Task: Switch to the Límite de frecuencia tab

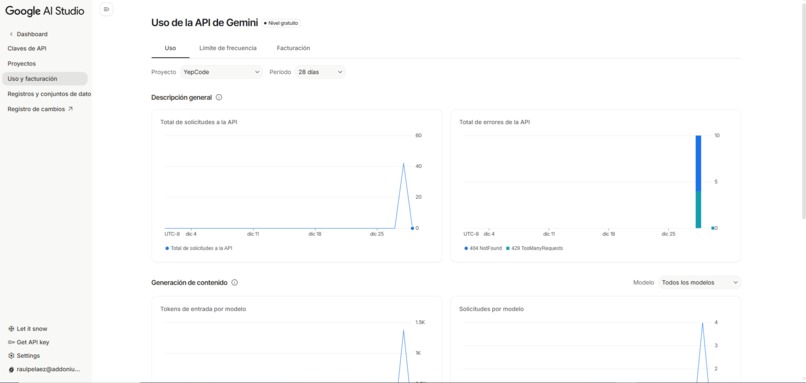Action: click(228, 48)
